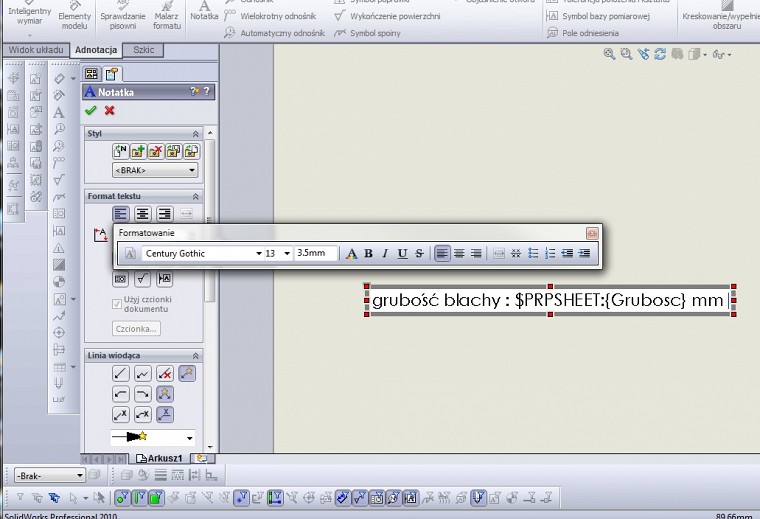The image size is (760, 519).
Task: Insert a bulleted list in the note
Action: coord(533,254)
